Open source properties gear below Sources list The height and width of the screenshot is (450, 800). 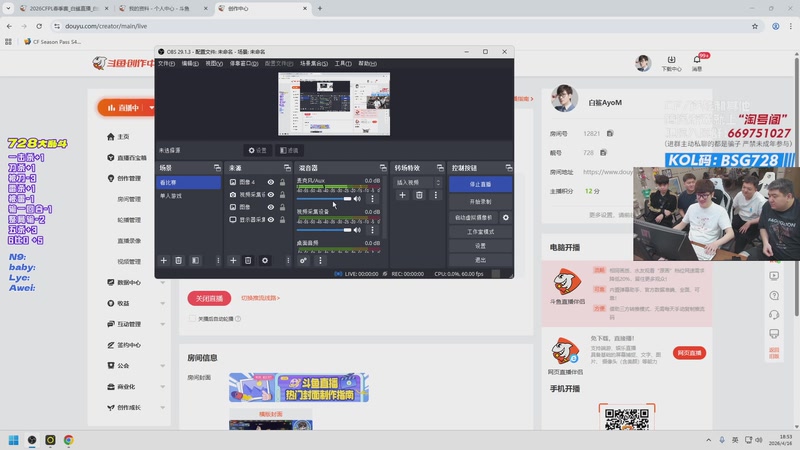(265, 260)
